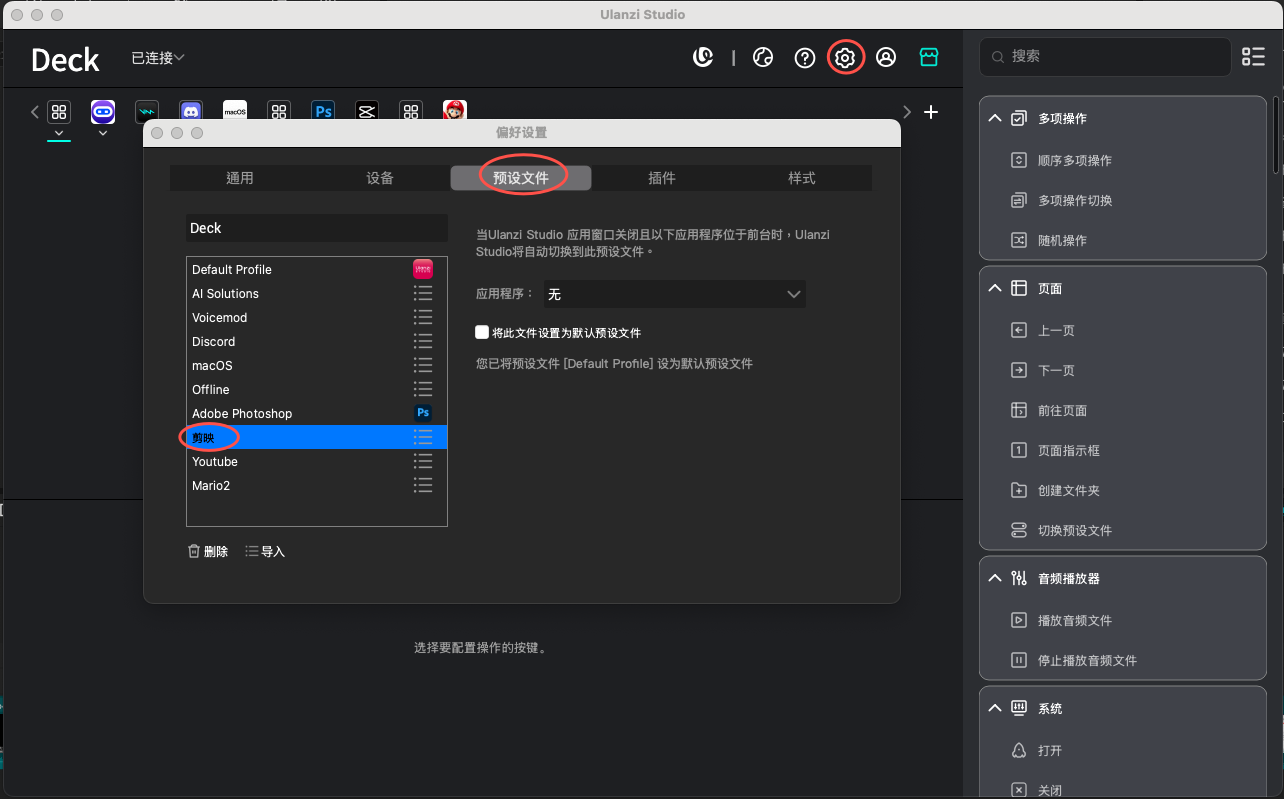1284x799 pixels.
Task: Select the 播放音频文件 action
Action: [x=1074, y=620]
